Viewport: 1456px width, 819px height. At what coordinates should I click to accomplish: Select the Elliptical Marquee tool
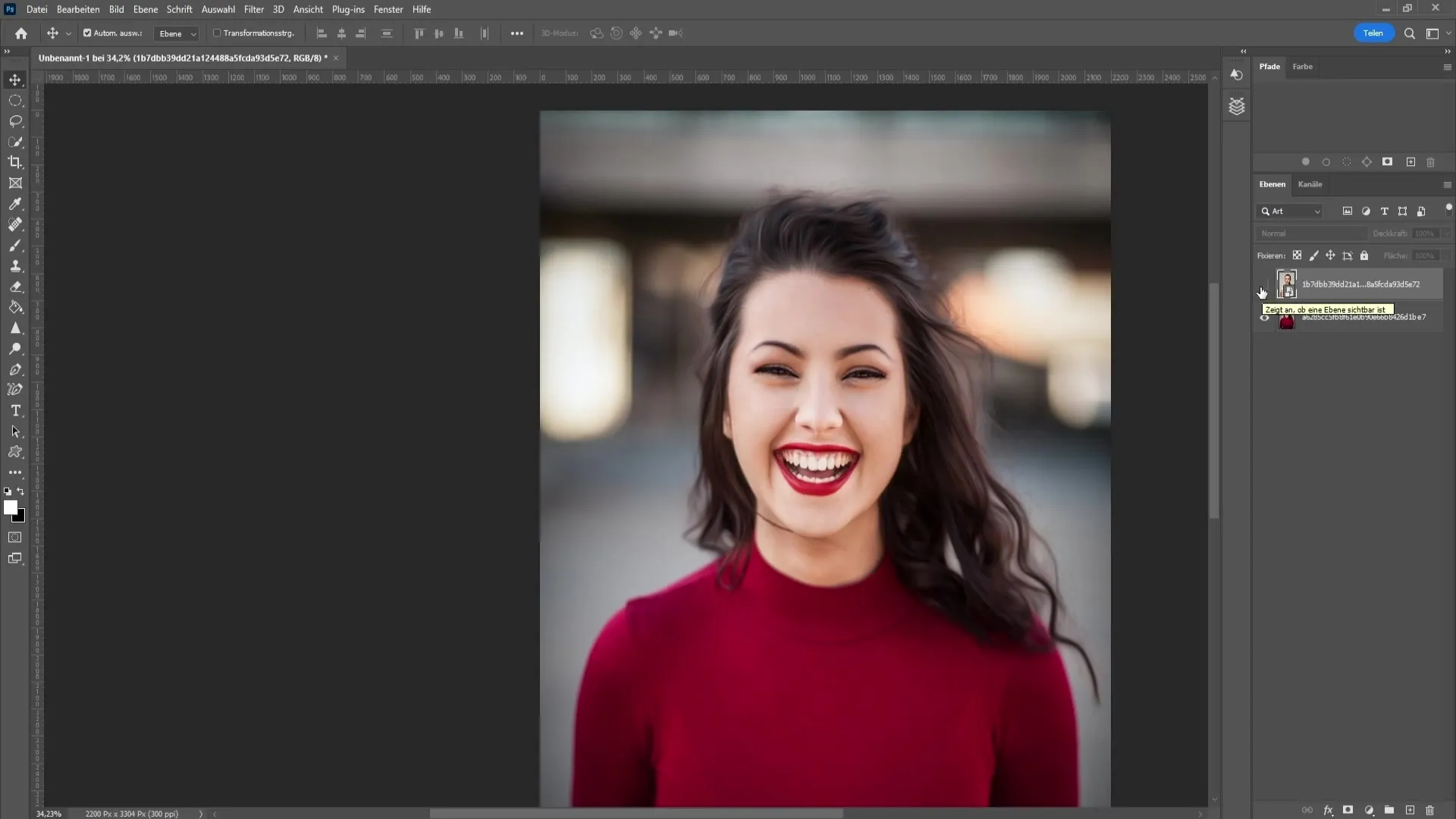click(15, 100)
